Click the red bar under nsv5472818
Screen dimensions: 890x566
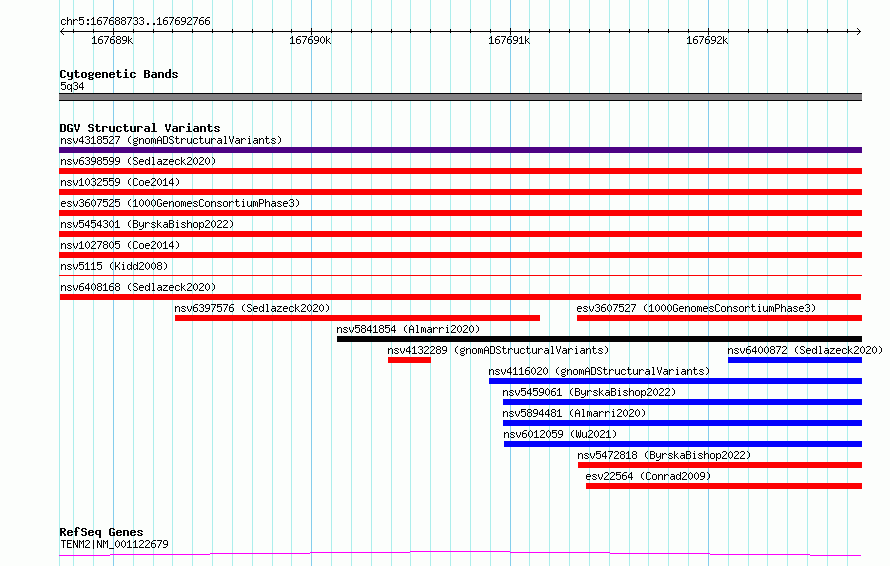(x=720, y=465)
